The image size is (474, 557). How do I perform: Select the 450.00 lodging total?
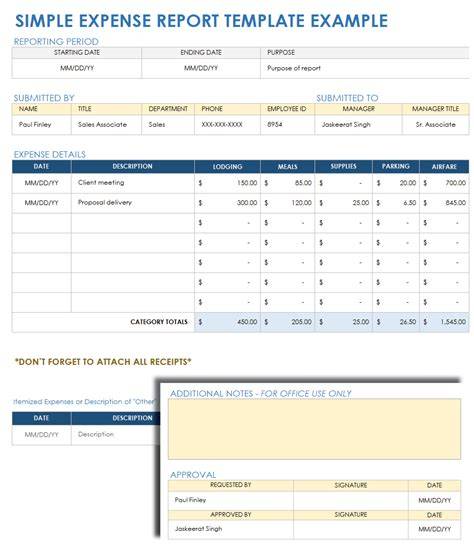click(227, 322)
